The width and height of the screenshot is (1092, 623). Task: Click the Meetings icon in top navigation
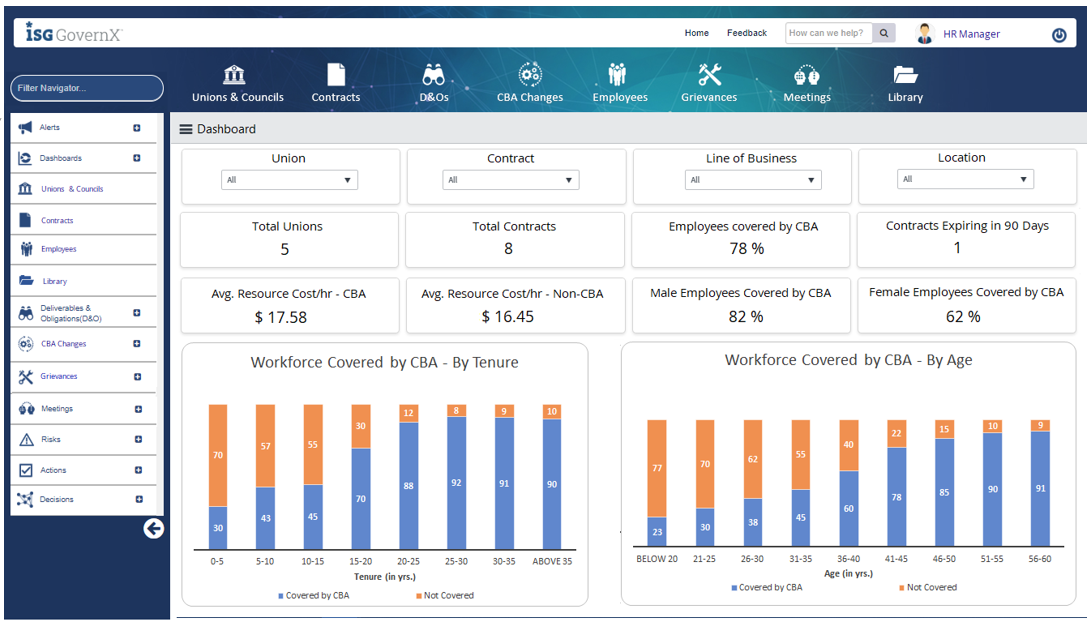807,76
